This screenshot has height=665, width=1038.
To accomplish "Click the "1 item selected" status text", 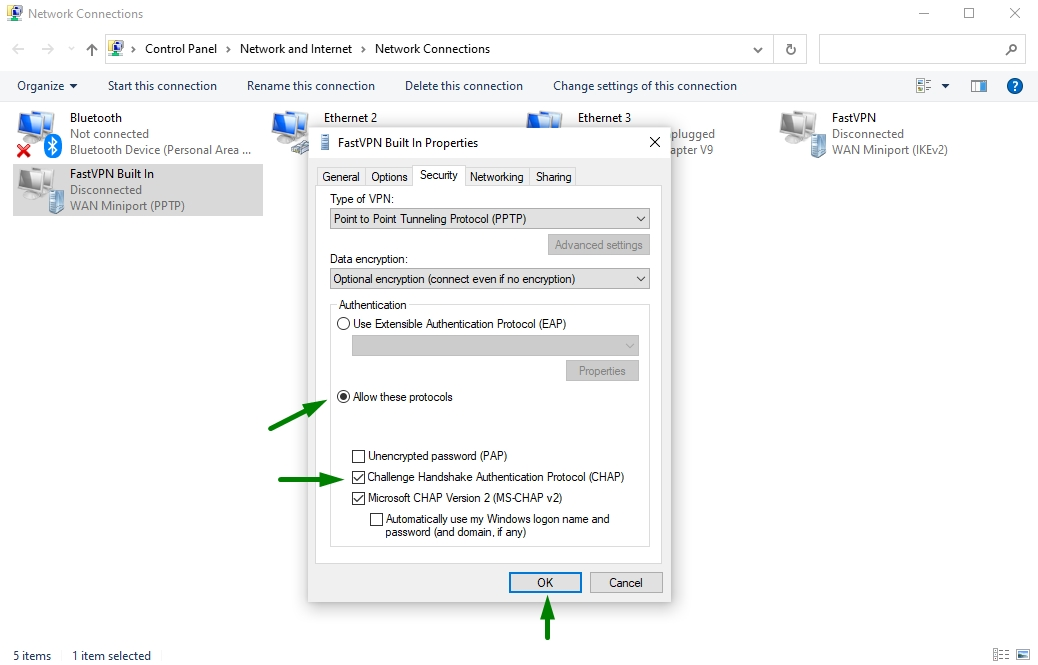I will tap(111, 656).
